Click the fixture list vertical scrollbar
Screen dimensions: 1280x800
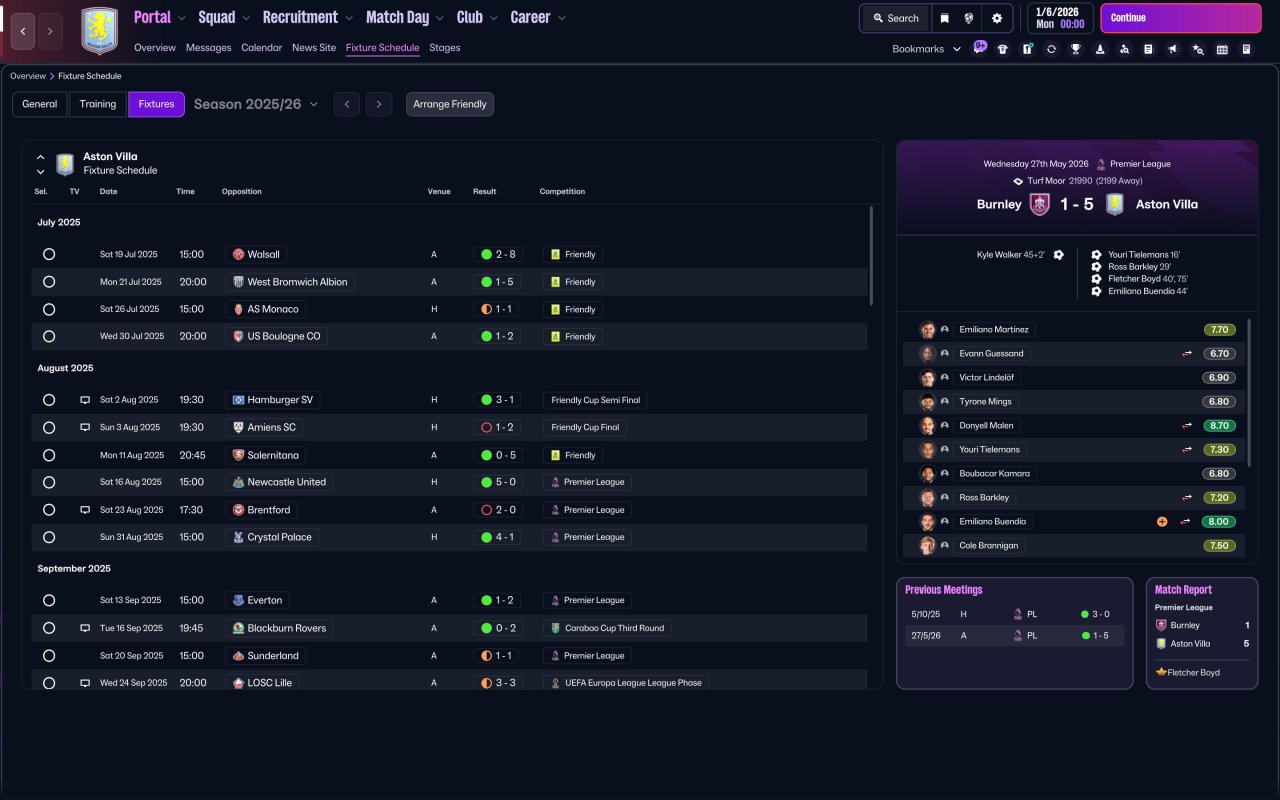pos(872,255)
